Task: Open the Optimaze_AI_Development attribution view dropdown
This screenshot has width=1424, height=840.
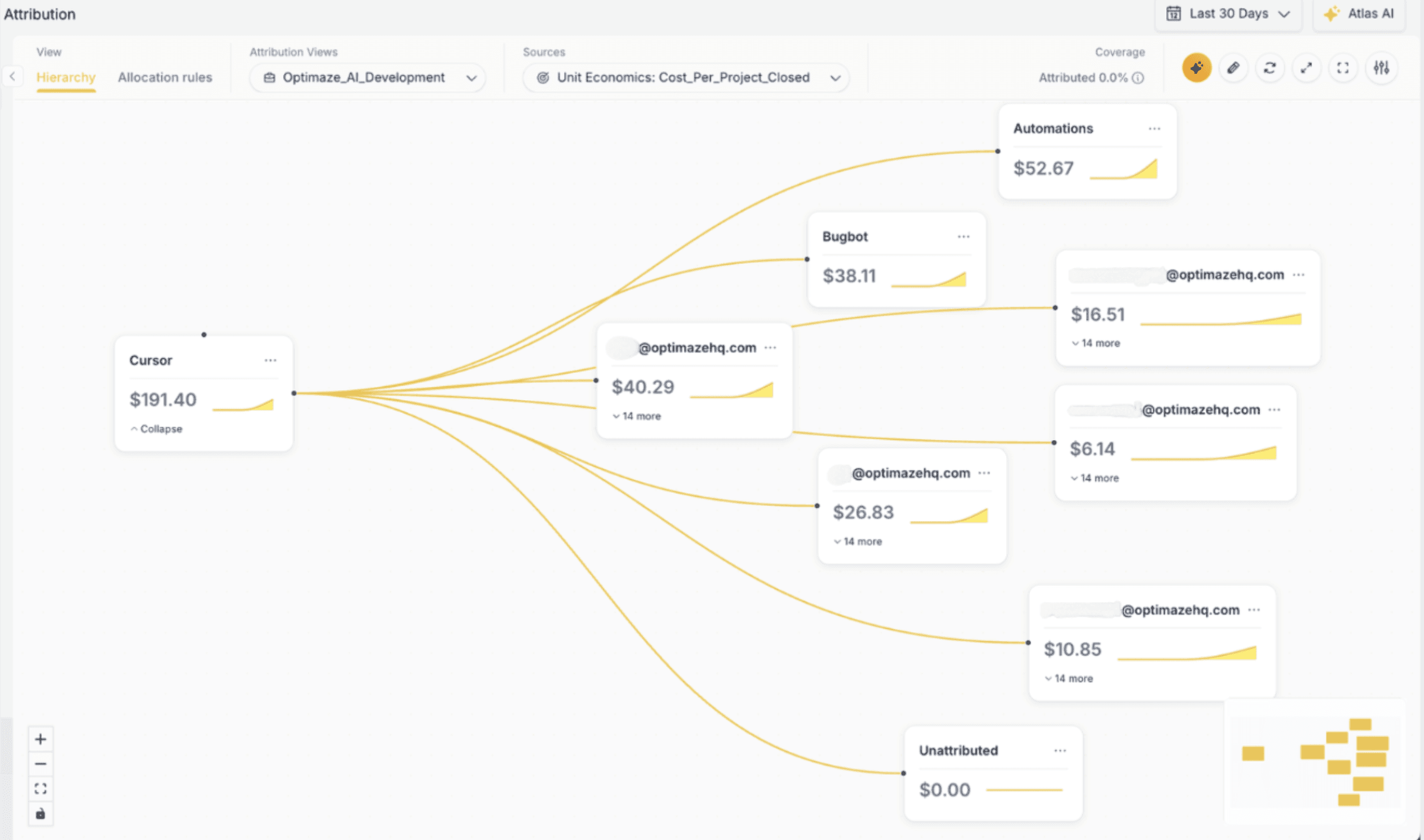Action: click(367, 78)
